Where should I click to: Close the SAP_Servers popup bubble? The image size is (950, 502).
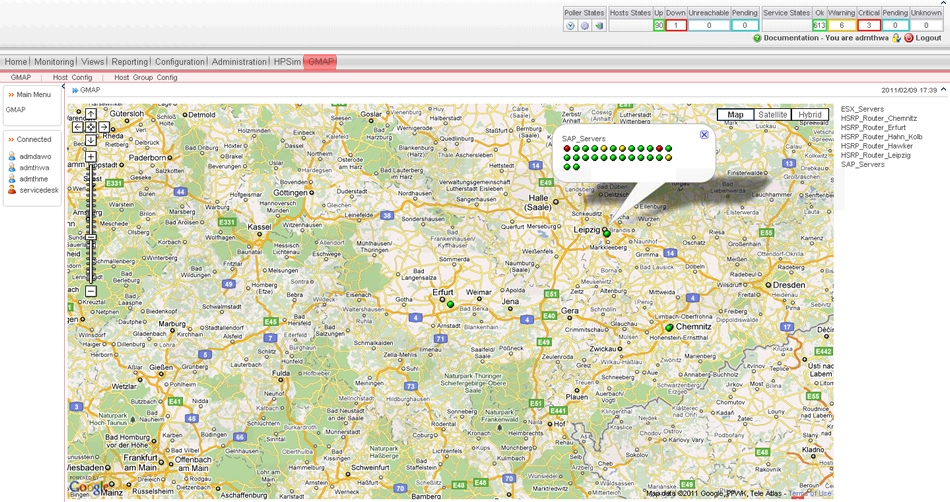point(704,134)
